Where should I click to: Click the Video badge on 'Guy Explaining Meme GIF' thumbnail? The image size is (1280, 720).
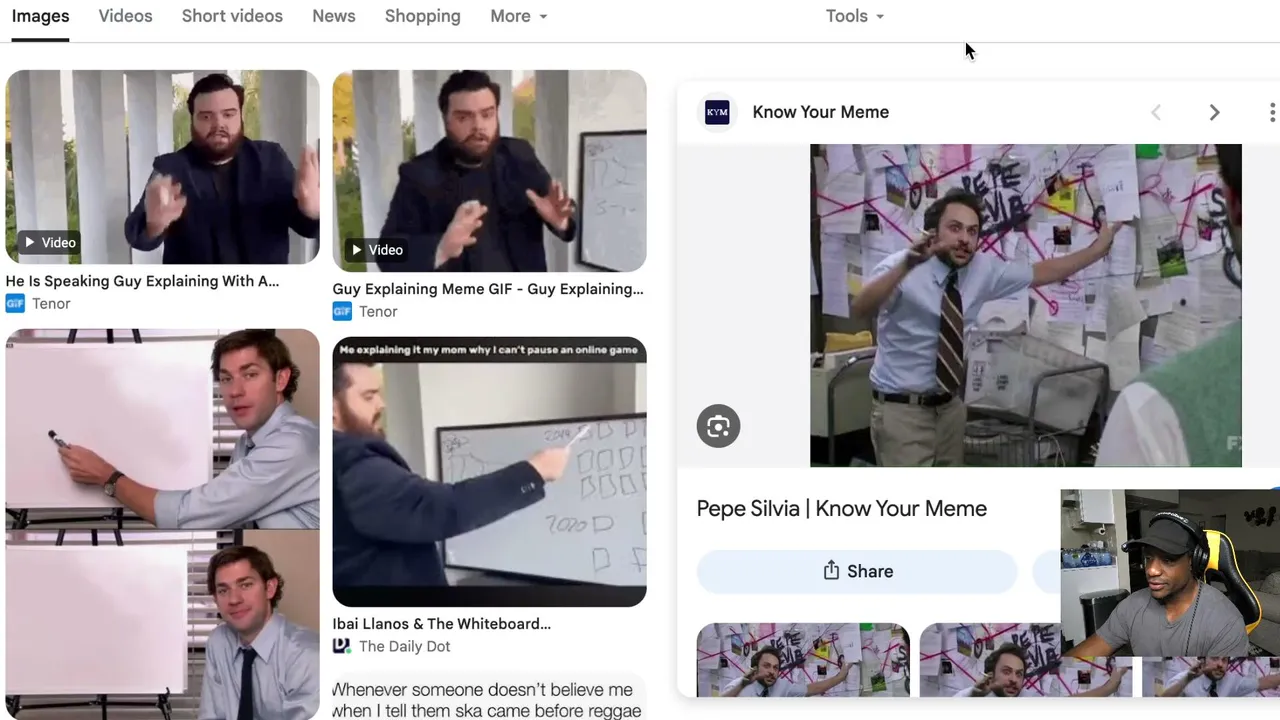(x=377, y=250)
